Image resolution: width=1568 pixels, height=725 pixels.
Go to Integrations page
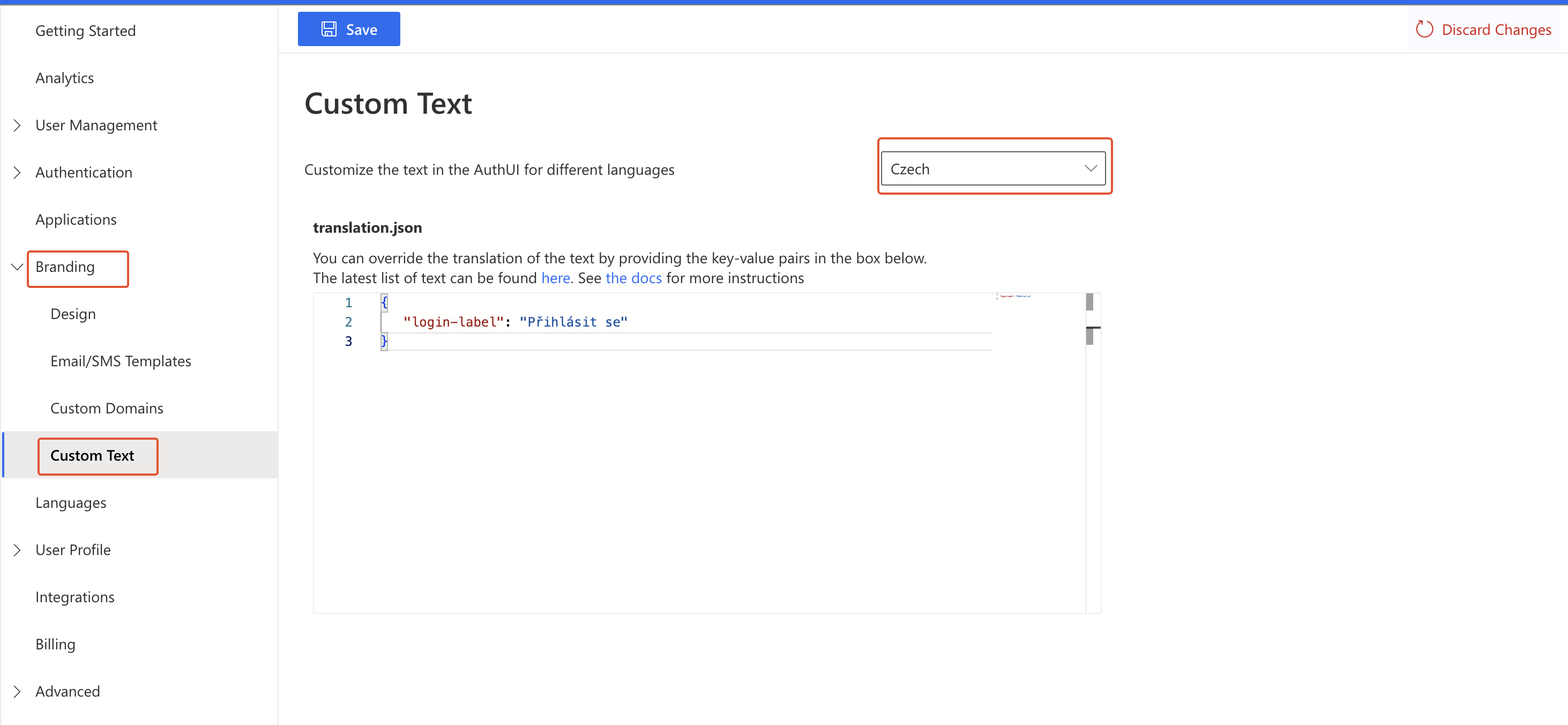point(74,597)
